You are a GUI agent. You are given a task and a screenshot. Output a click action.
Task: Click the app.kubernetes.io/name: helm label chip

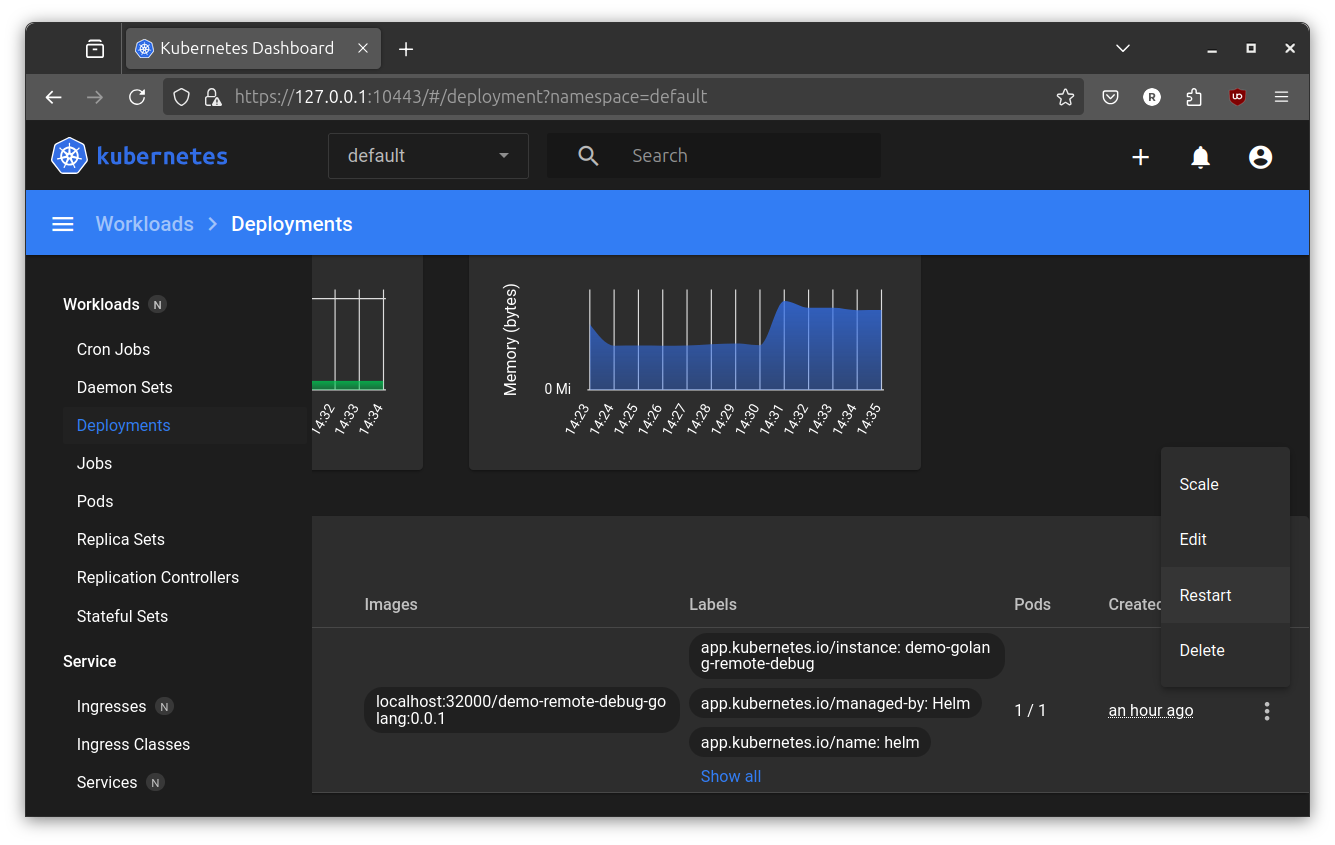(x=809, y=742)
